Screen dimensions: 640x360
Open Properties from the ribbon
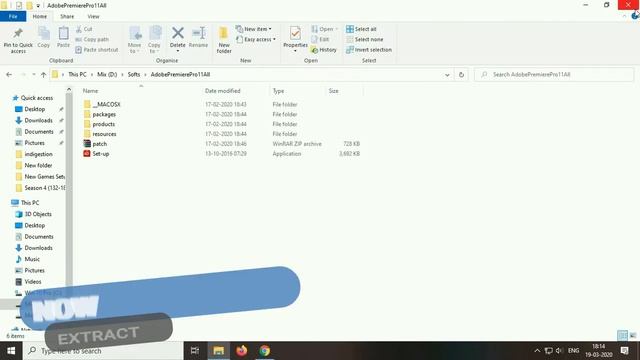pyautogui.click(x=295, y=39)
